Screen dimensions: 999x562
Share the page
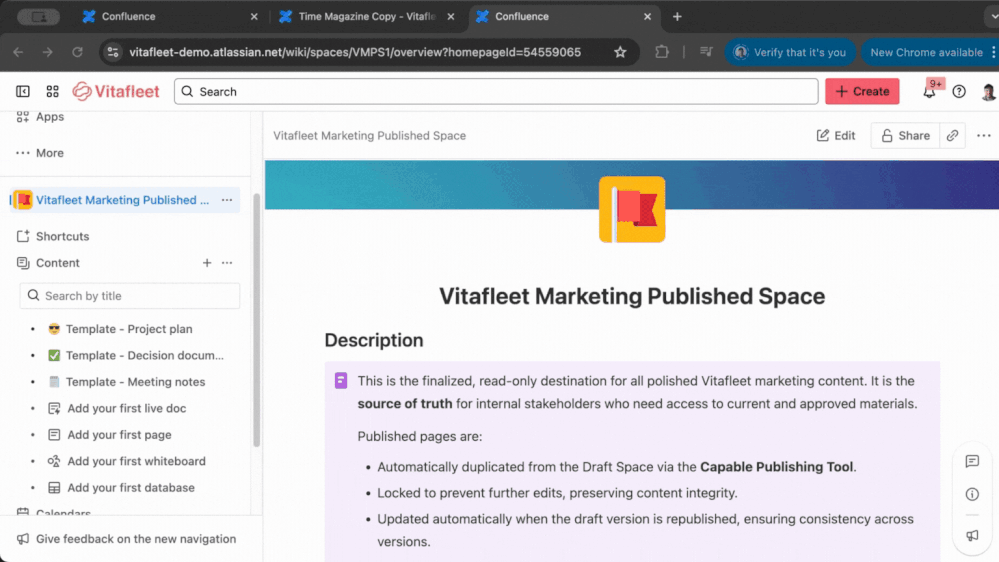(905, 136)
